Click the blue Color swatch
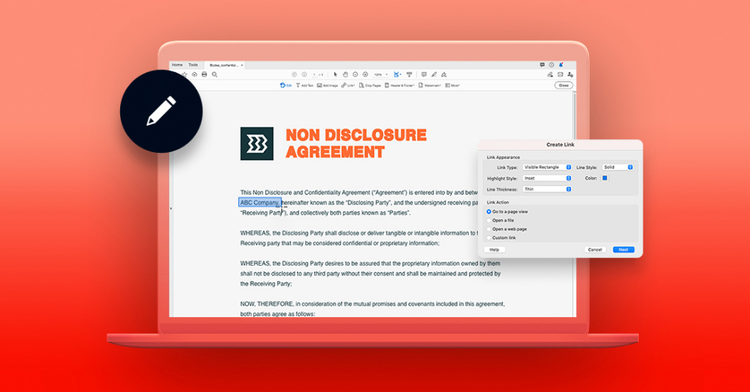 click(605, 178)
